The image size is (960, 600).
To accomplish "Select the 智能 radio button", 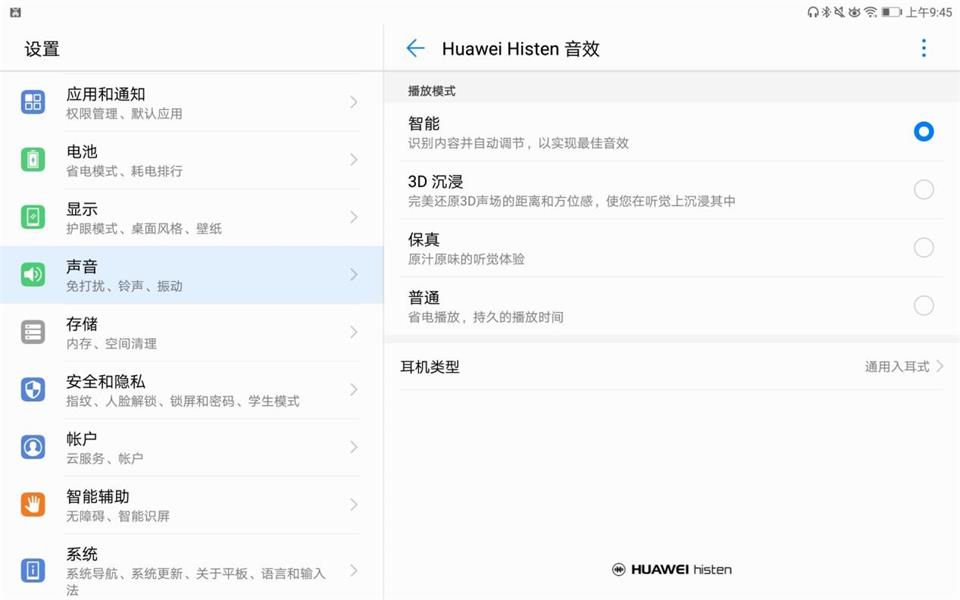I will coord(923,132).
